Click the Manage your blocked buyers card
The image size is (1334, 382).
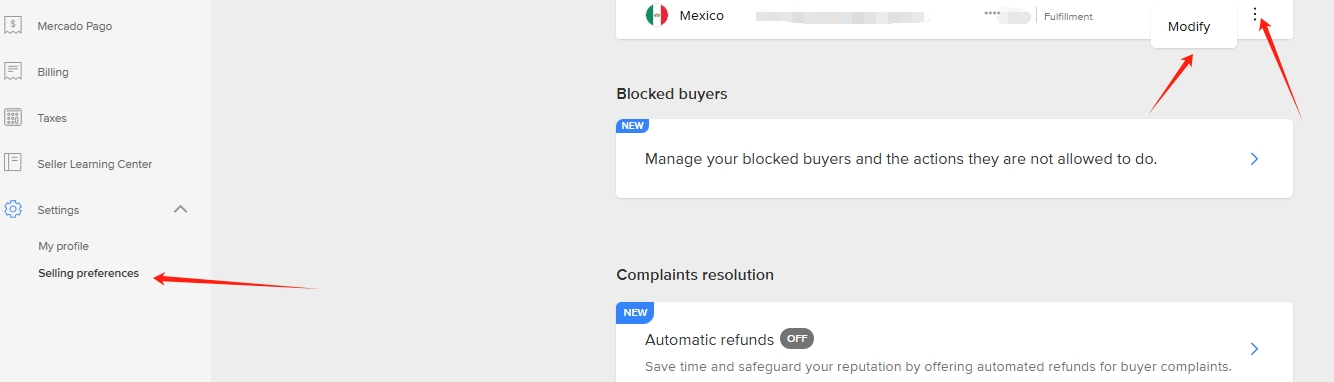[x=954, y=158]
